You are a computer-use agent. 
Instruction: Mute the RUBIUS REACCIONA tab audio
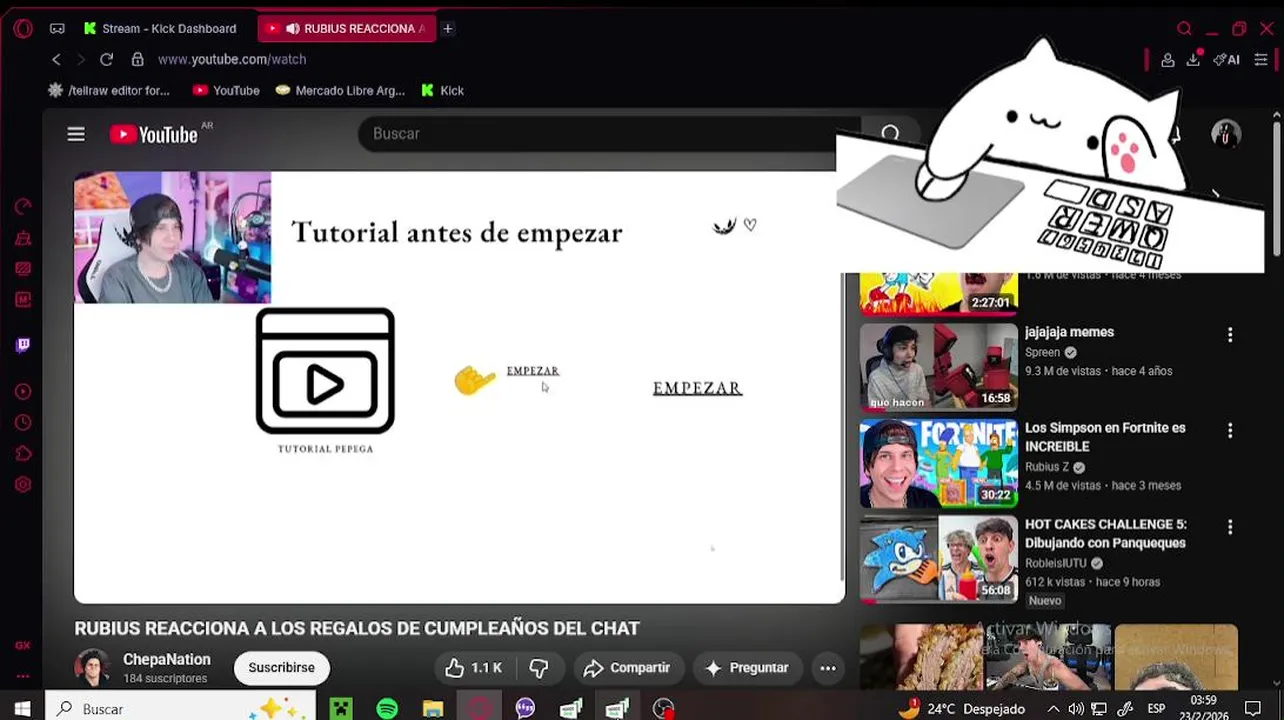292,28
